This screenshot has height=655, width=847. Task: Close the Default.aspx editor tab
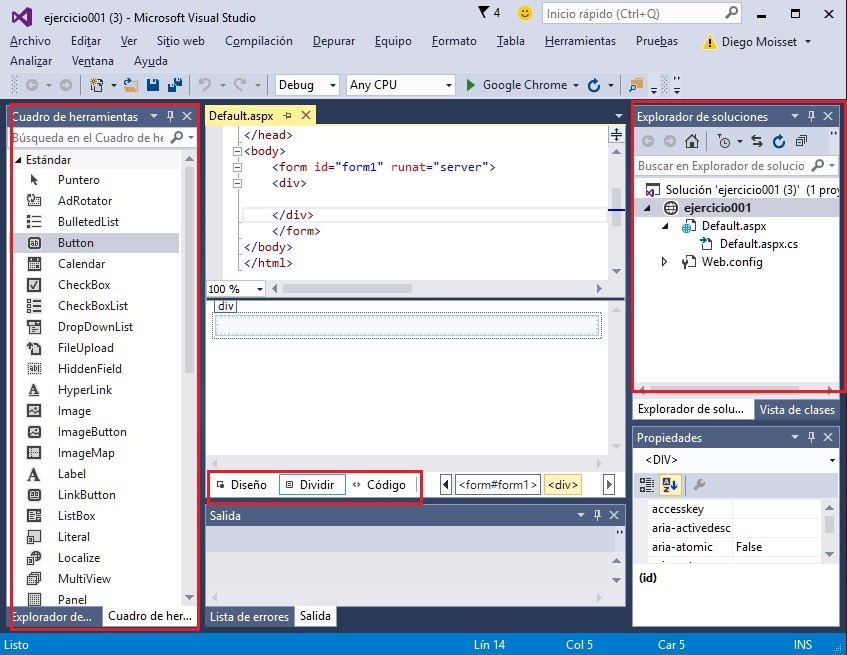(306, 116)
